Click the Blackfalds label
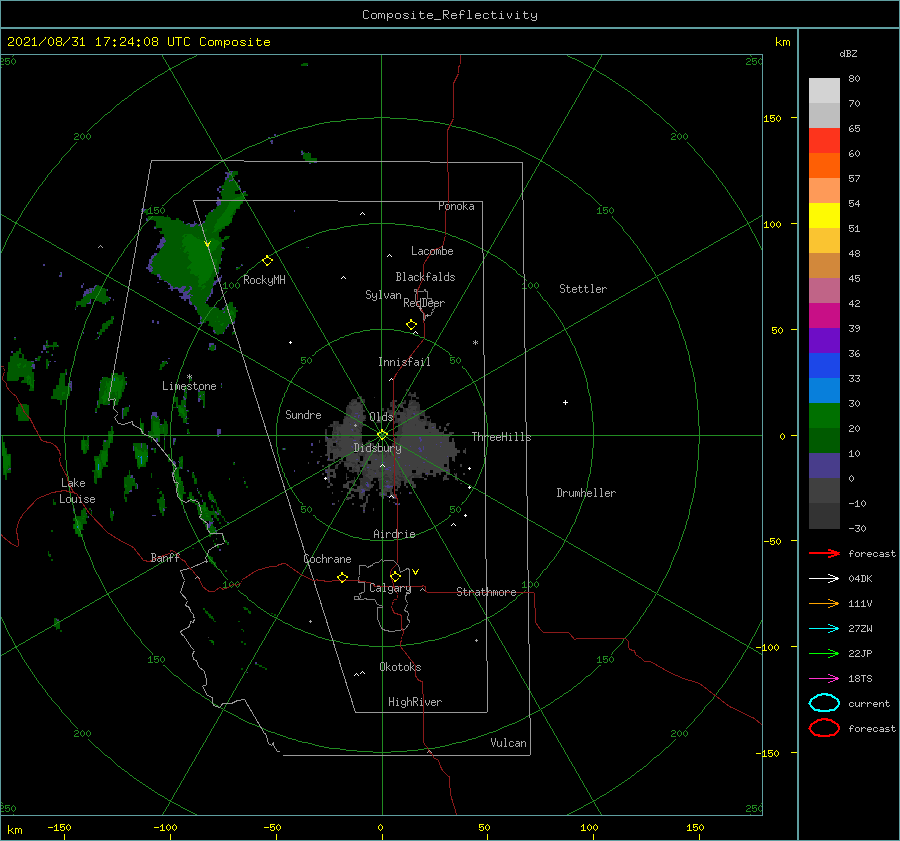900x841 pixels. tap(425, 277)
